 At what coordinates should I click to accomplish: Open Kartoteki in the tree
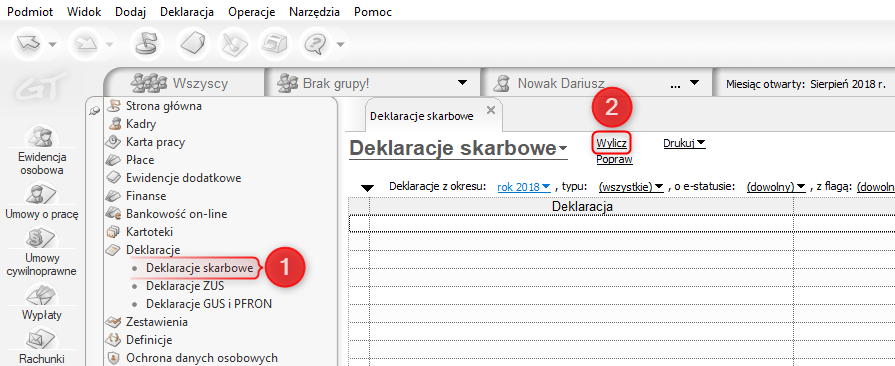coord(149,232)
